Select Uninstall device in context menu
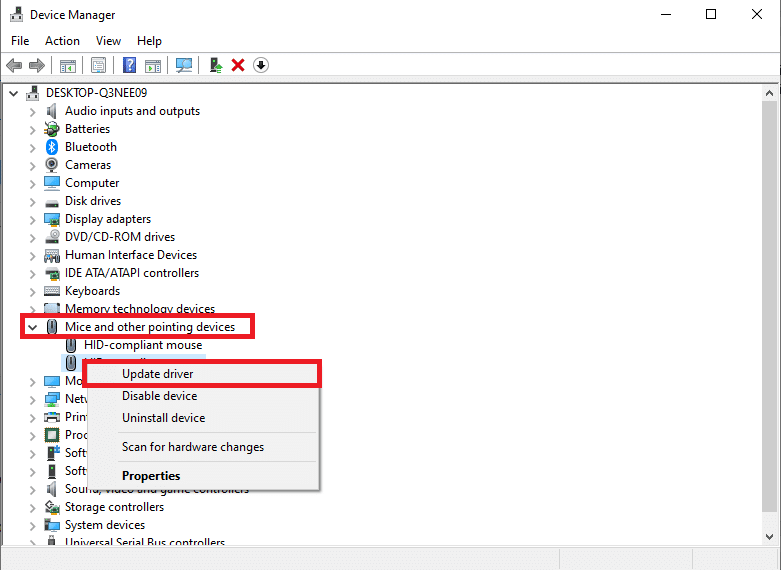This screenshot has width=781, height=570. (x=163, y=418)
